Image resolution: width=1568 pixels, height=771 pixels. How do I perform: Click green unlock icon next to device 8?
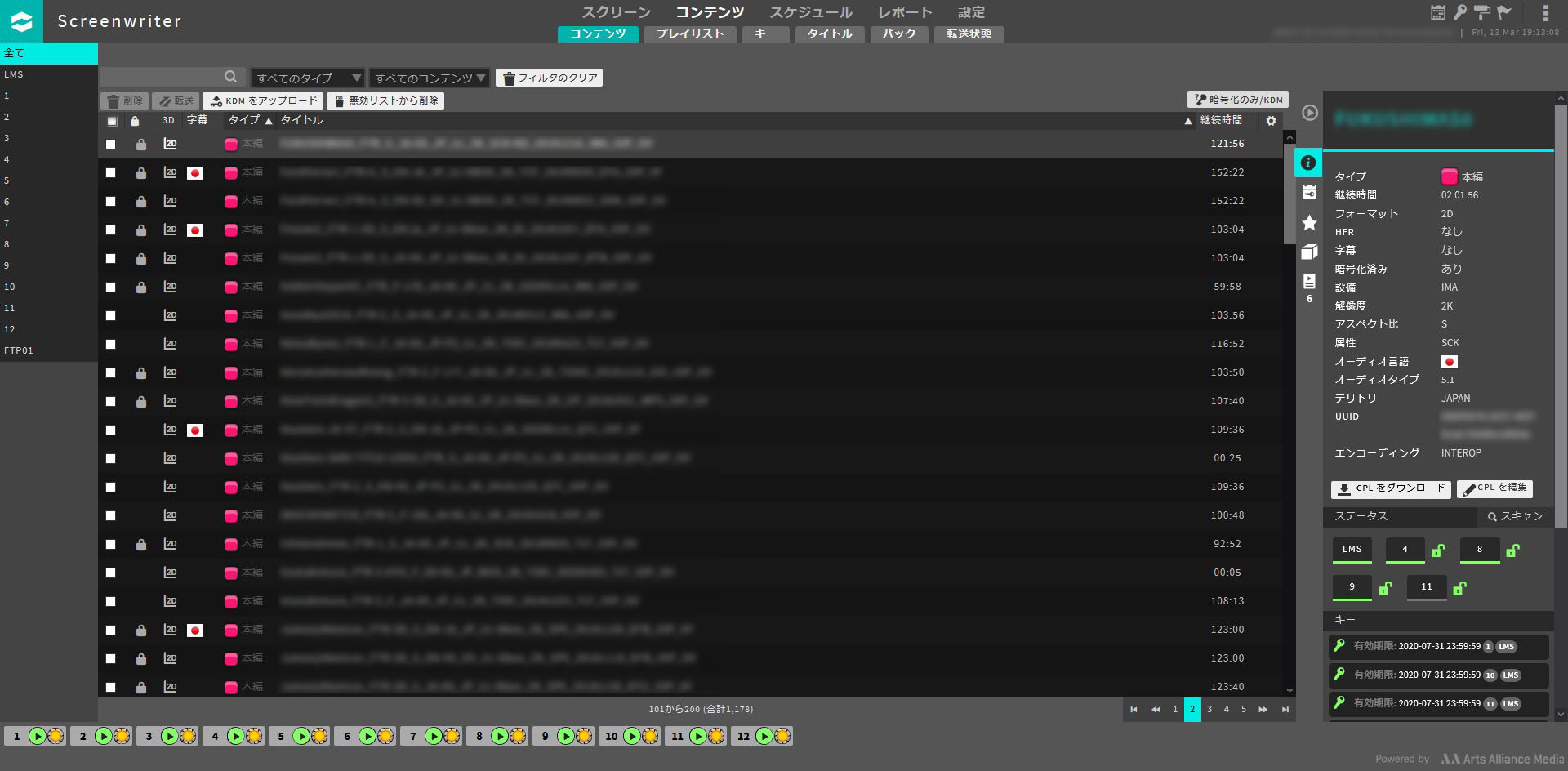(x=1512, y=550)
